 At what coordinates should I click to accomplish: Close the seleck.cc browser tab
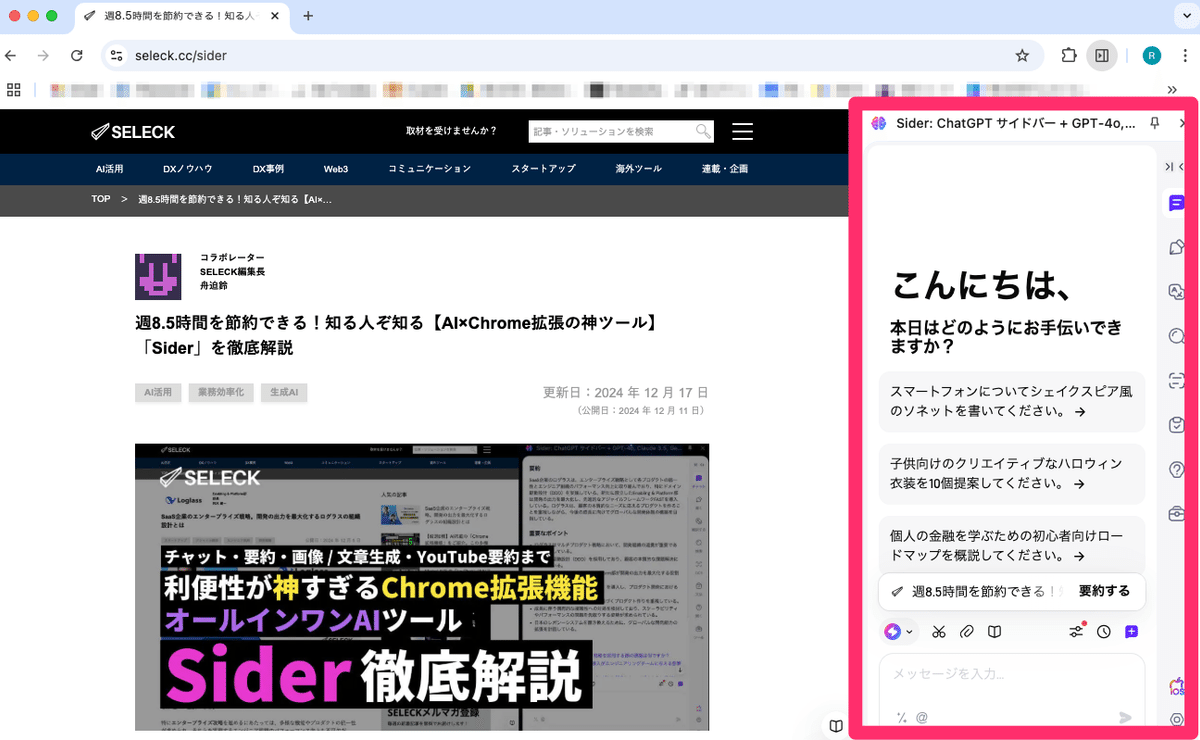276,16
